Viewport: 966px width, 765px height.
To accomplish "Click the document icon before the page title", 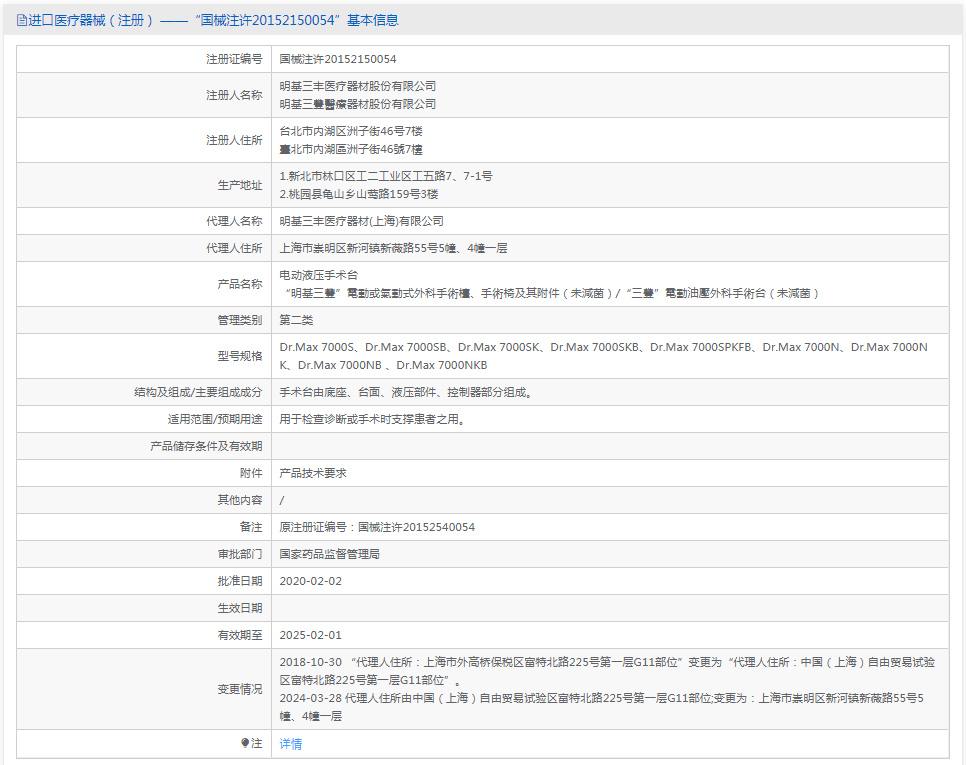I will click(x=21, y=20).
